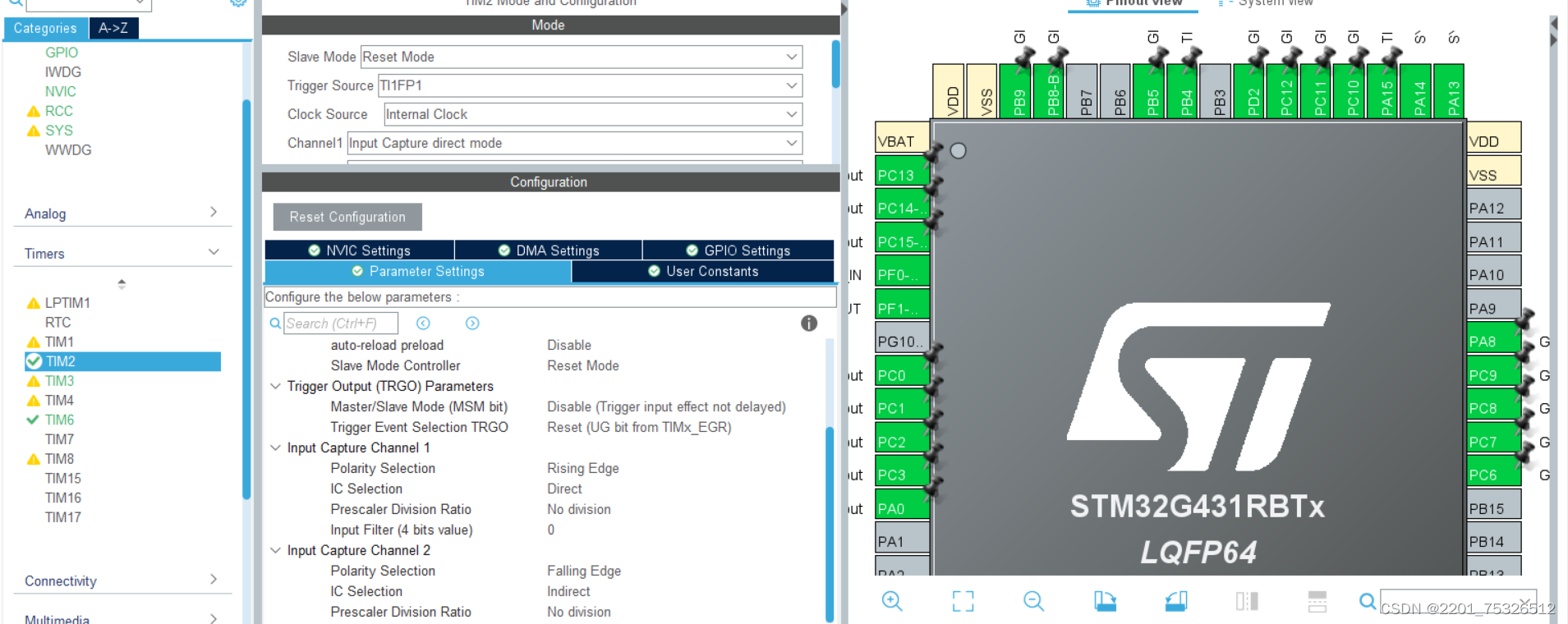
Task: Switch to the Categories tab
Action: click(45, 28)
